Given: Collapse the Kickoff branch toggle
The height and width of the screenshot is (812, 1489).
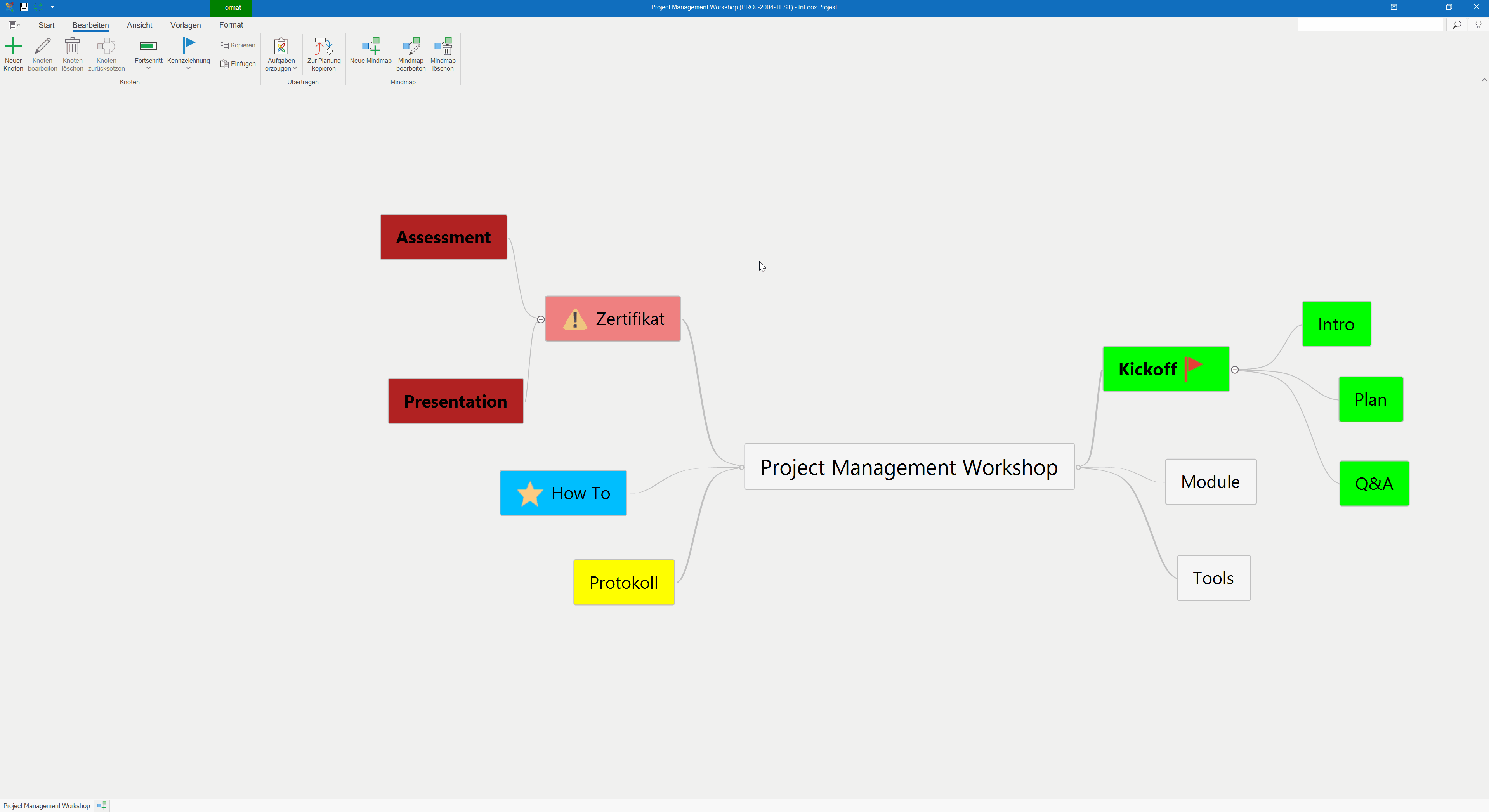Looking at the screenshot, I should point(1235,370).
